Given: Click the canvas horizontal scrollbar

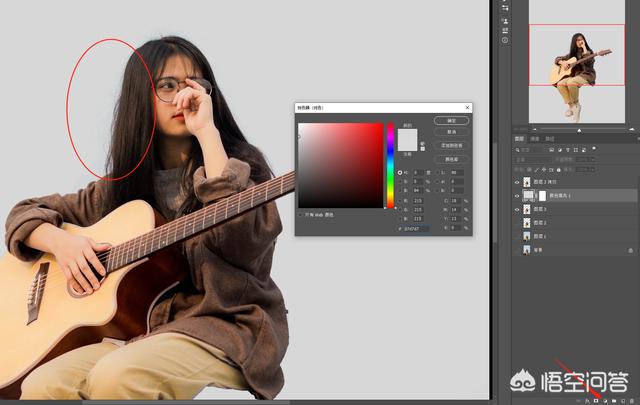Looking at the screenshot, I should click(186, 403).
